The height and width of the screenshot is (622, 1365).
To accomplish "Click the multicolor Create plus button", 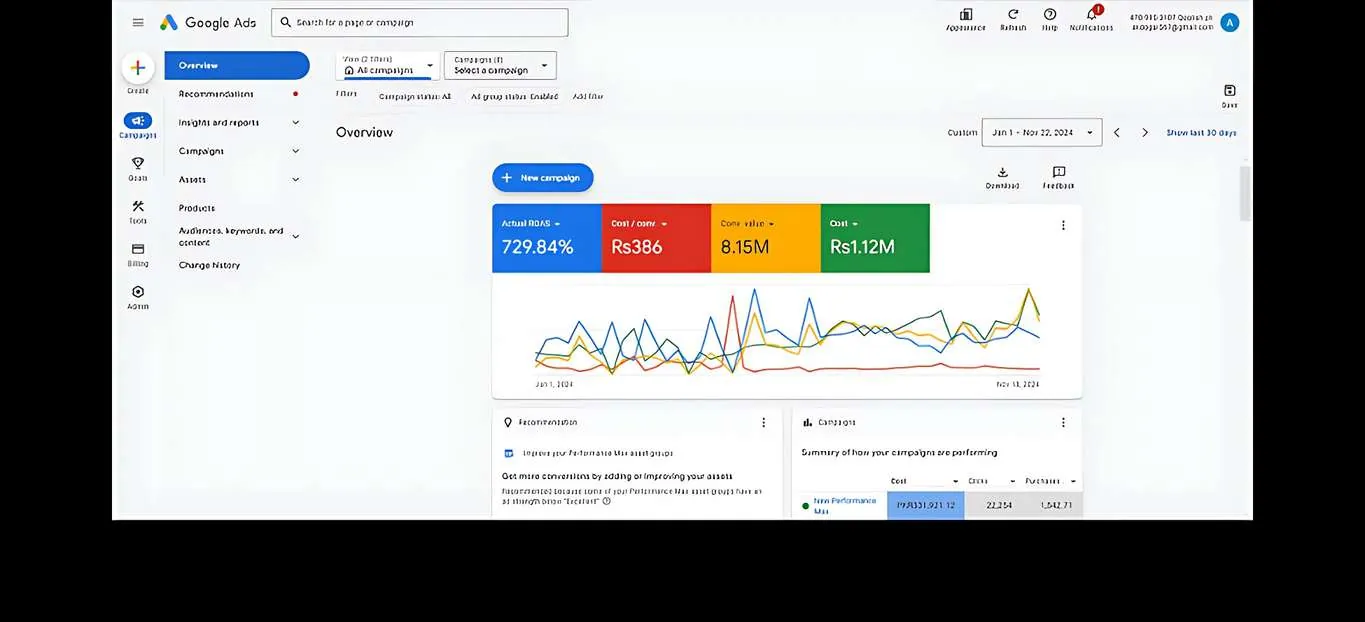I will point(138,68).
